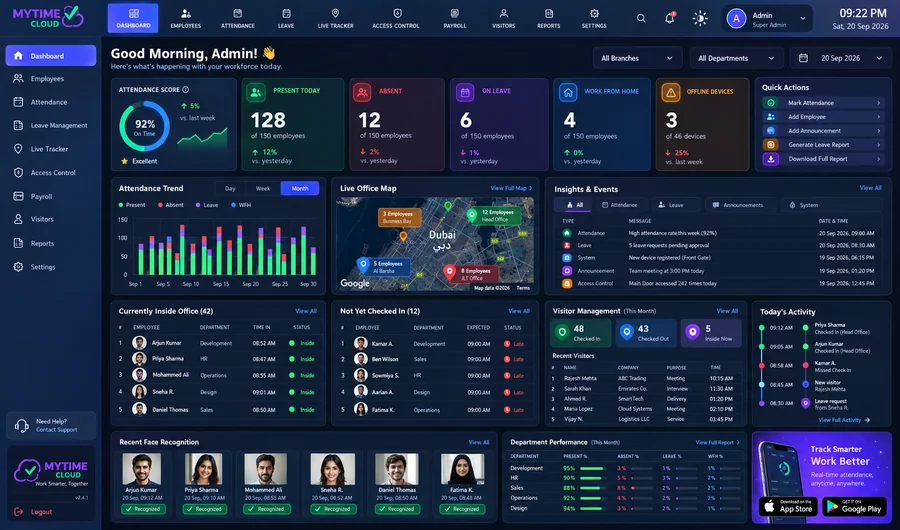This screenshot has width=900, height=530.
Task: Switch Attendance Trend to Week view
Action: pyautogui.click(x=263, y=188)
